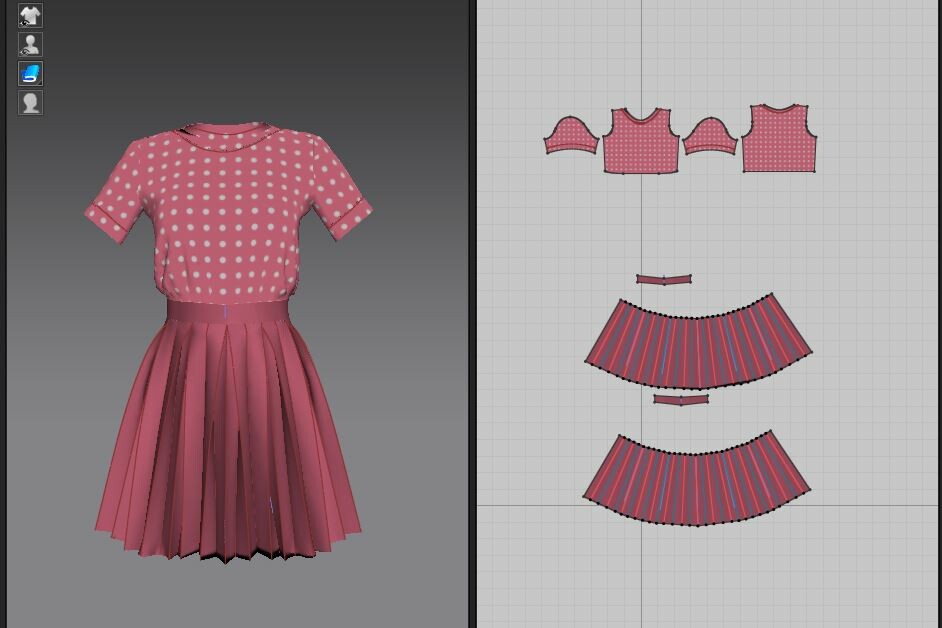Select the lower waistband pattern piece
The width and height of the screenshot is (942, 628).
(x=681, y=399)
